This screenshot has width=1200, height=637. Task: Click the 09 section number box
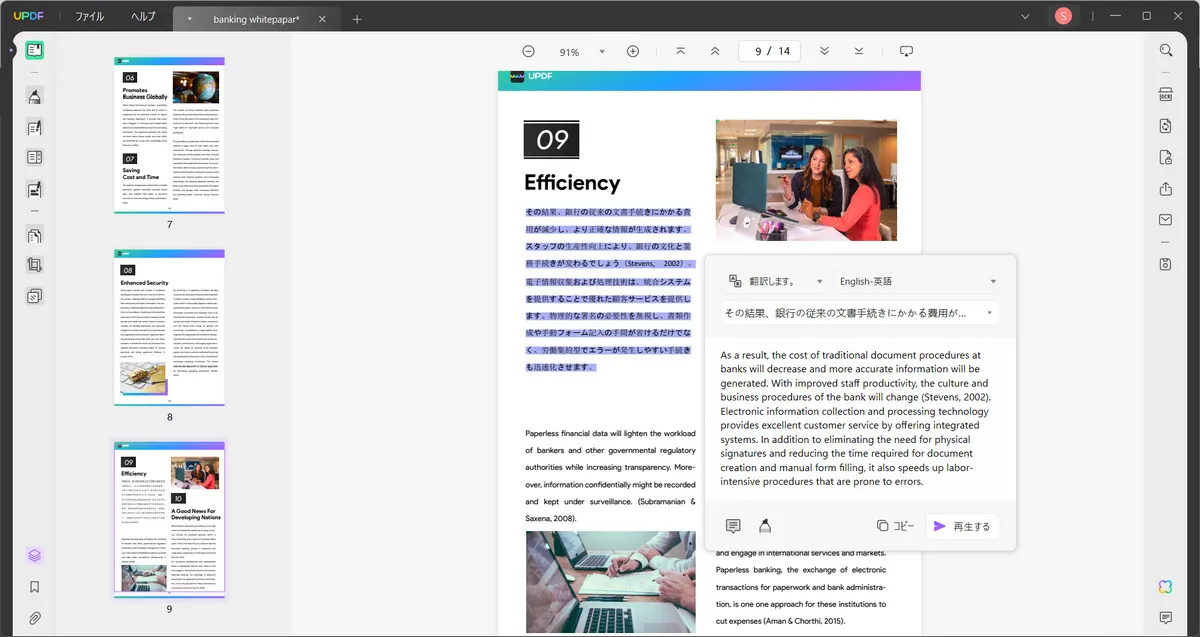tap(551, 140)
